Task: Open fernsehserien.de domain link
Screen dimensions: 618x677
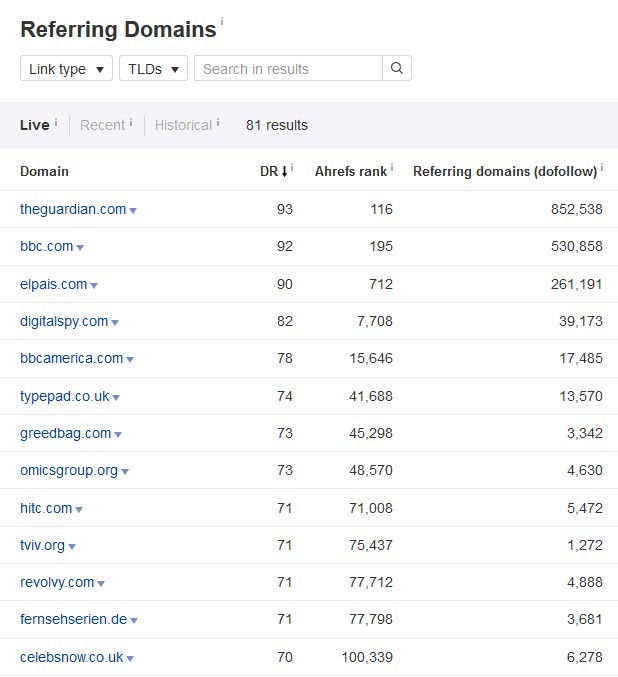Action: coord(73,620)
